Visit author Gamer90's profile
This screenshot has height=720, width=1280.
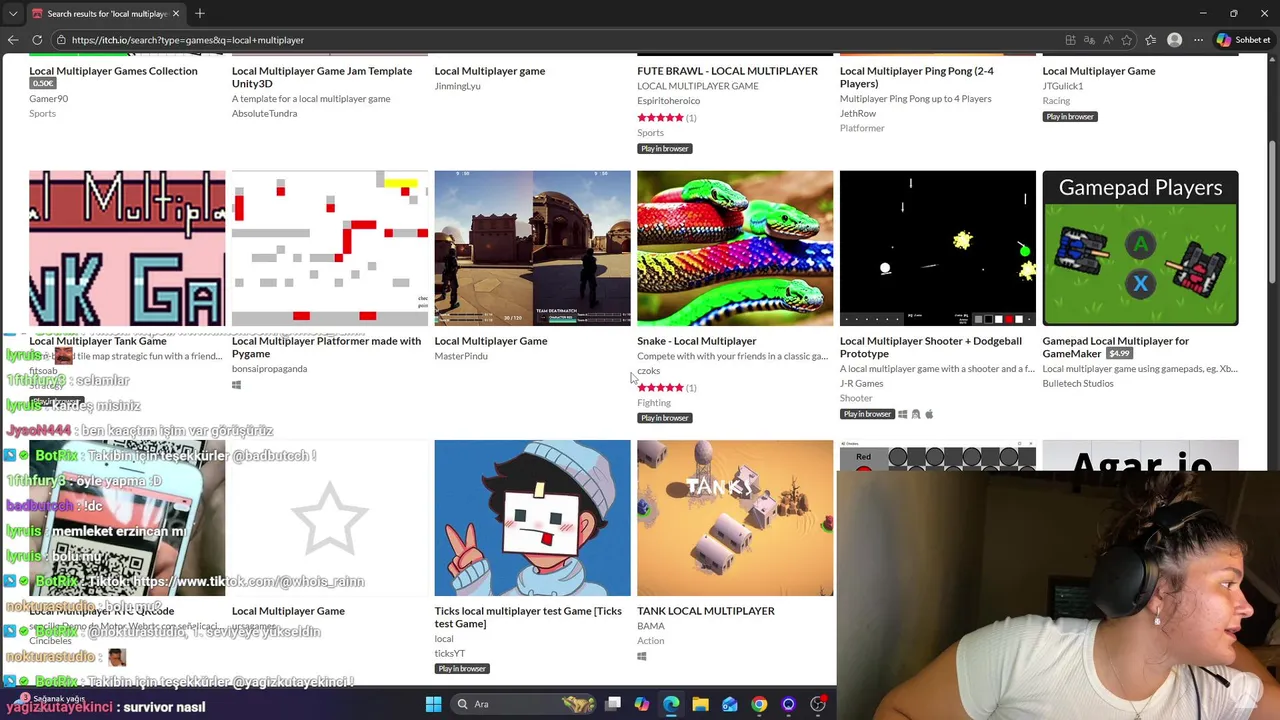tap(48, 98)
